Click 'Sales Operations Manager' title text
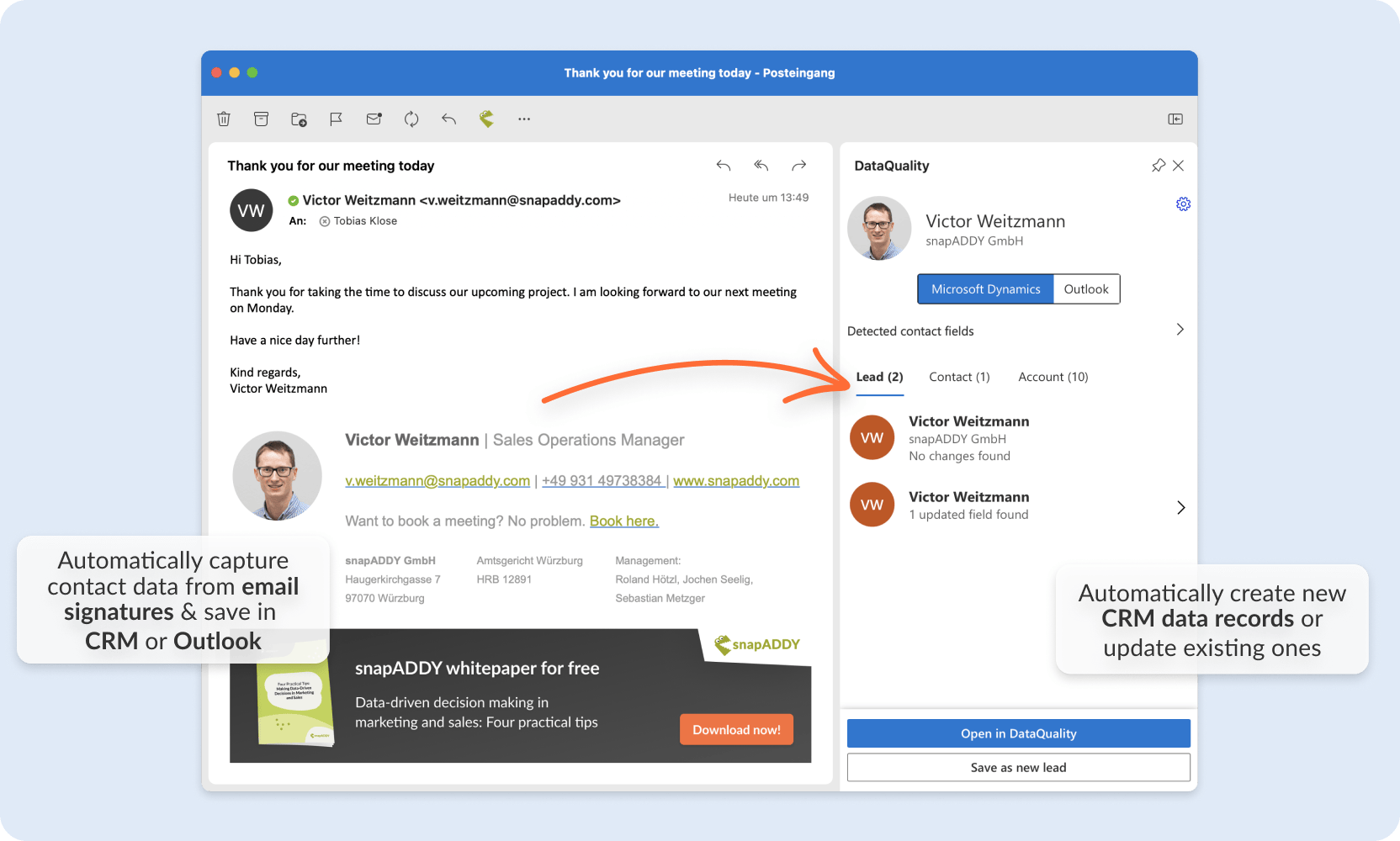Screen dimensions: 1400x841 [x=588, y=440]
